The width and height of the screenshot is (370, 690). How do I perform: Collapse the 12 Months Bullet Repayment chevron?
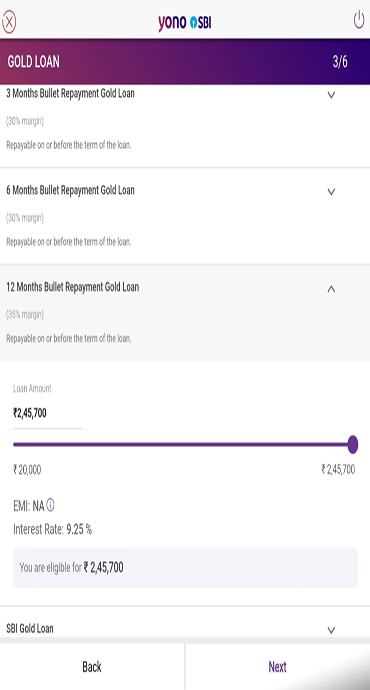point(331,289)
